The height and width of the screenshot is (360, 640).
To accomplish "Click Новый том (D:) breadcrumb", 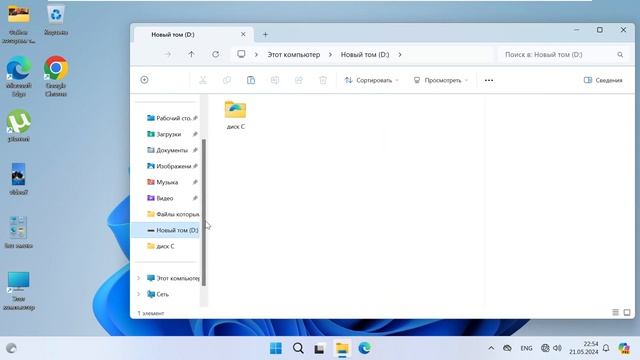I will [365, 54].
